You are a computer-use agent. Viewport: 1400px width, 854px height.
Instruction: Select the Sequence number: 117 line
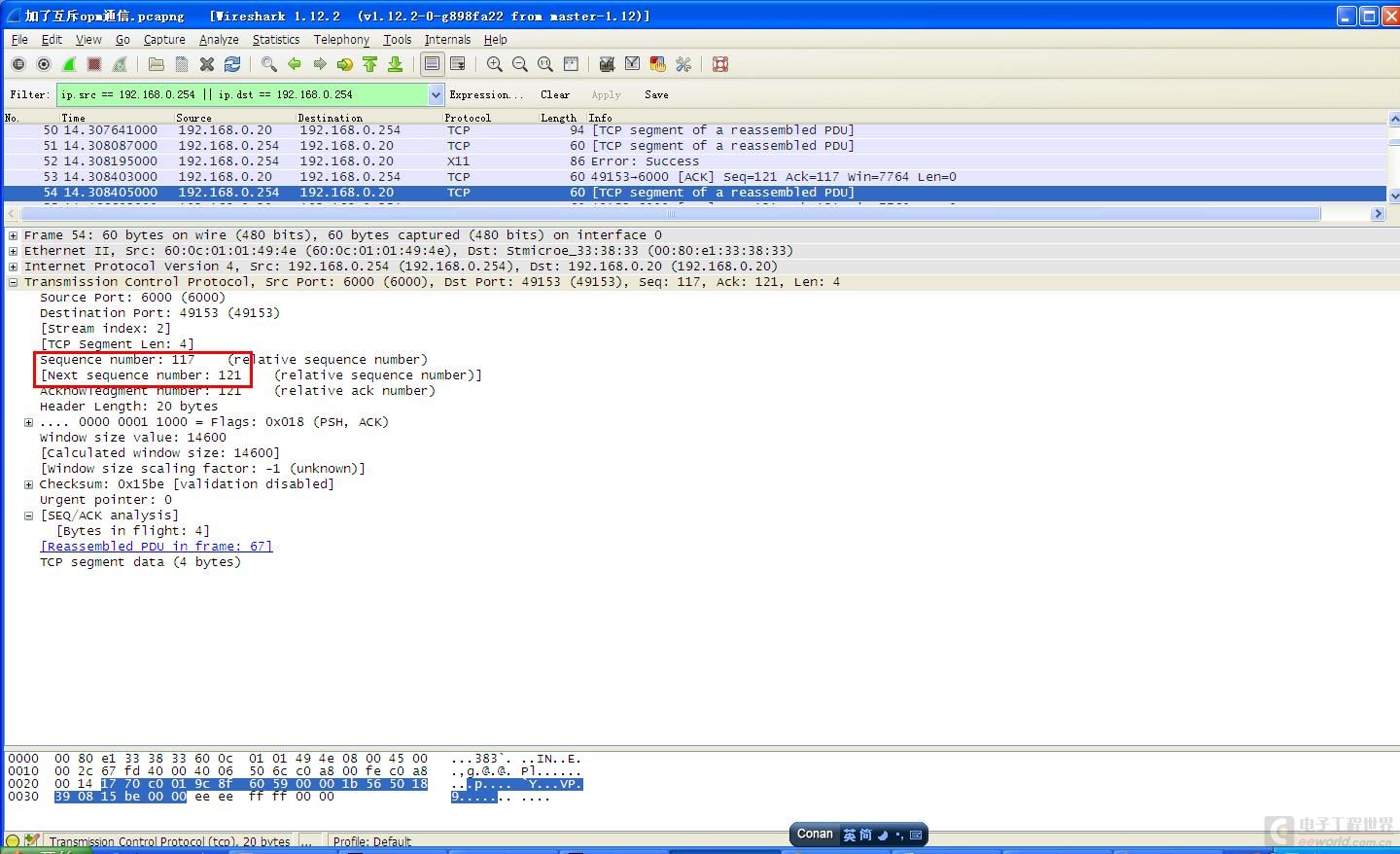[x=233, y=360]
